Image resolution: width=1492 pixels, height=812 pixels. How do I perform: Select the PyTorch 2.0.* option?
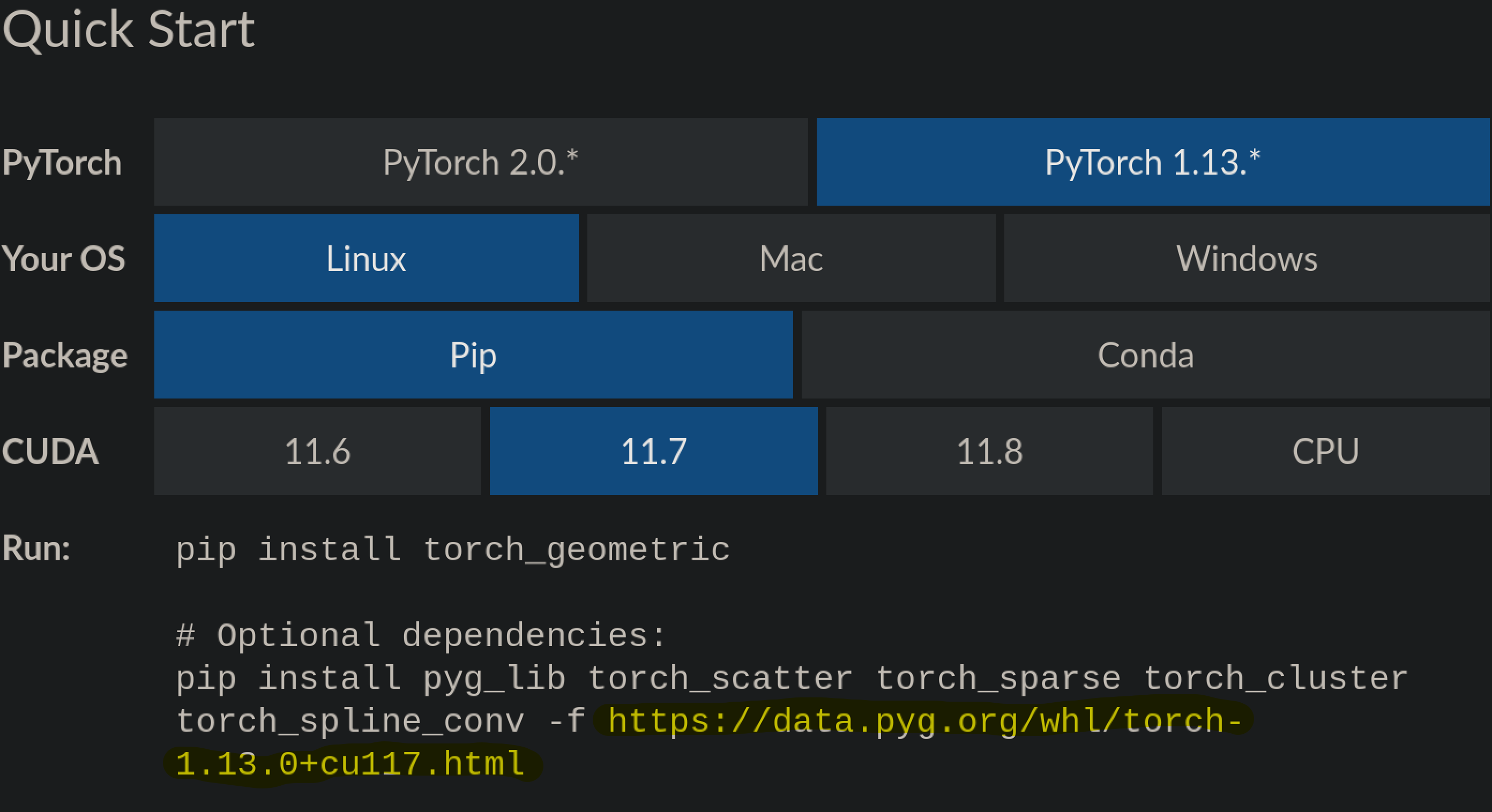pos(481,162)
